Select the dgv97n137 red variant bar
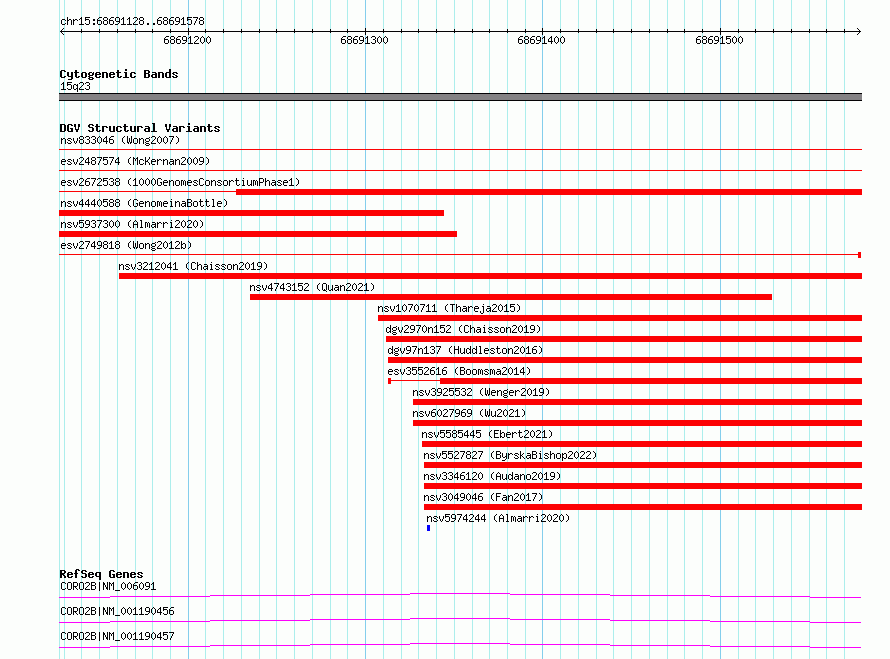The width and height of the screenshot is (890, 659). 625,360
